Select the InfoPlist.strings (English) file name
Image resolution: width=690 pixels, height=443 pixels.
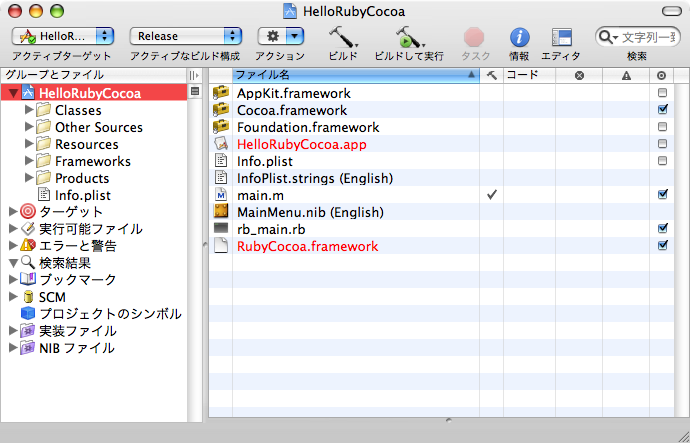click(x=315, y=178)
